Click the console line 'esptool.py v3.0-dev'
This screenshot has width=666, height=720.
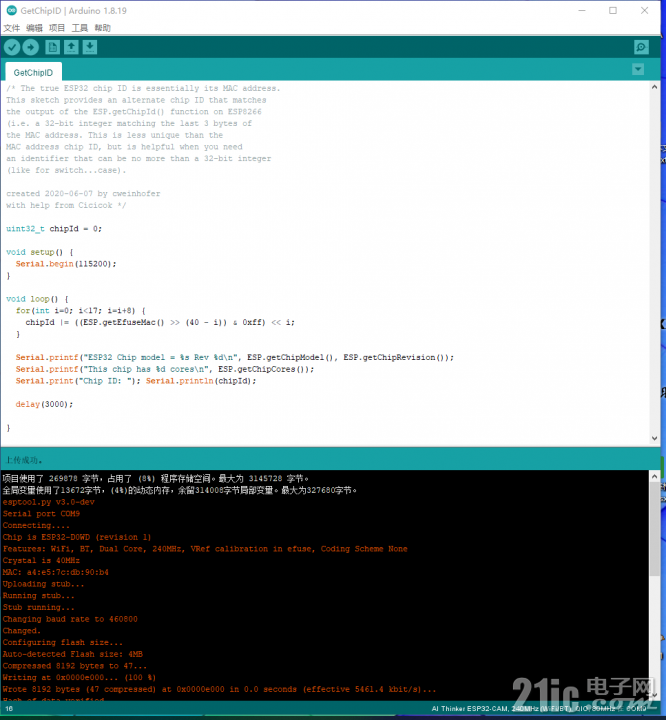[49, 502]
